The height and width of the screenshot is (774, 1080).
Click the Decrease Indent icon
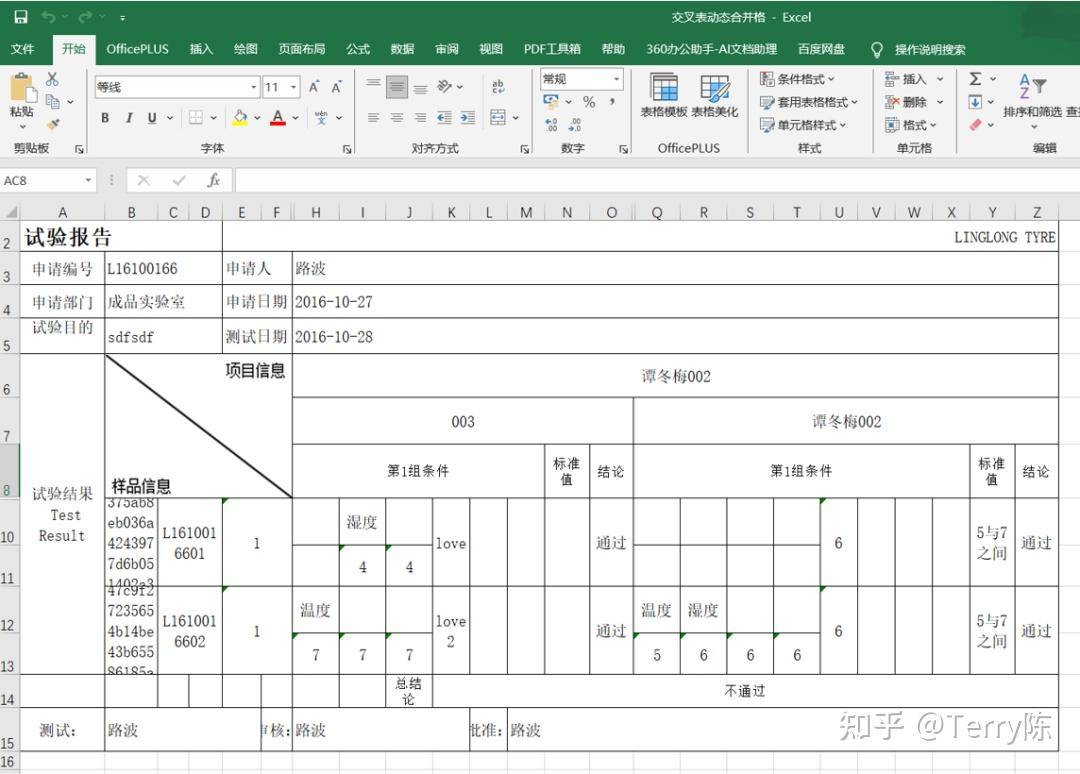tap(444, 118)
